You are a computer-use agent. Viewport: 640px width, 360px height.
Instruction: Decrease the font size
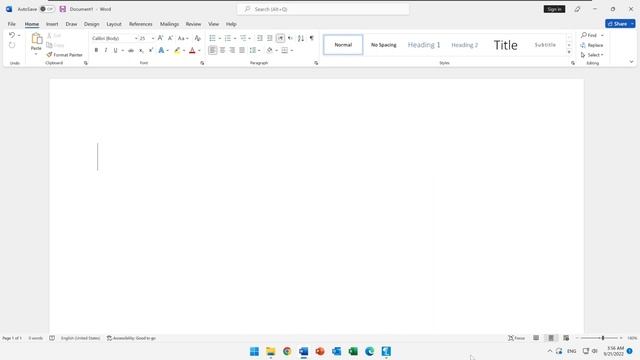click(170, 38)
